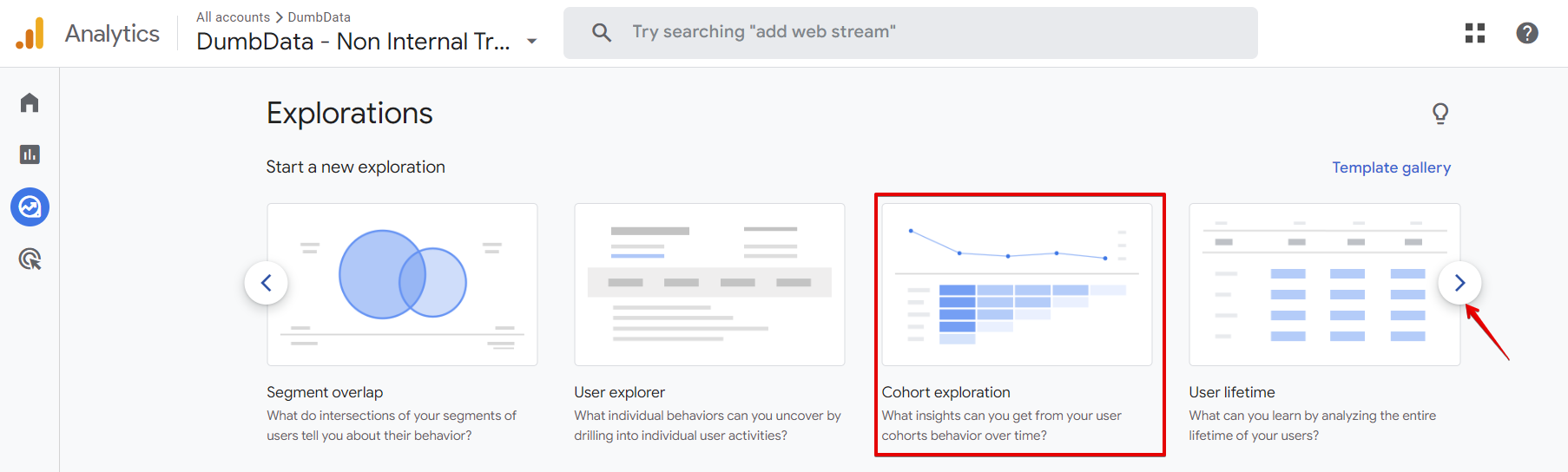Expand the property selector dropdown arrow
Viewport: 1568px width, 472px height.
click(532, 42)
